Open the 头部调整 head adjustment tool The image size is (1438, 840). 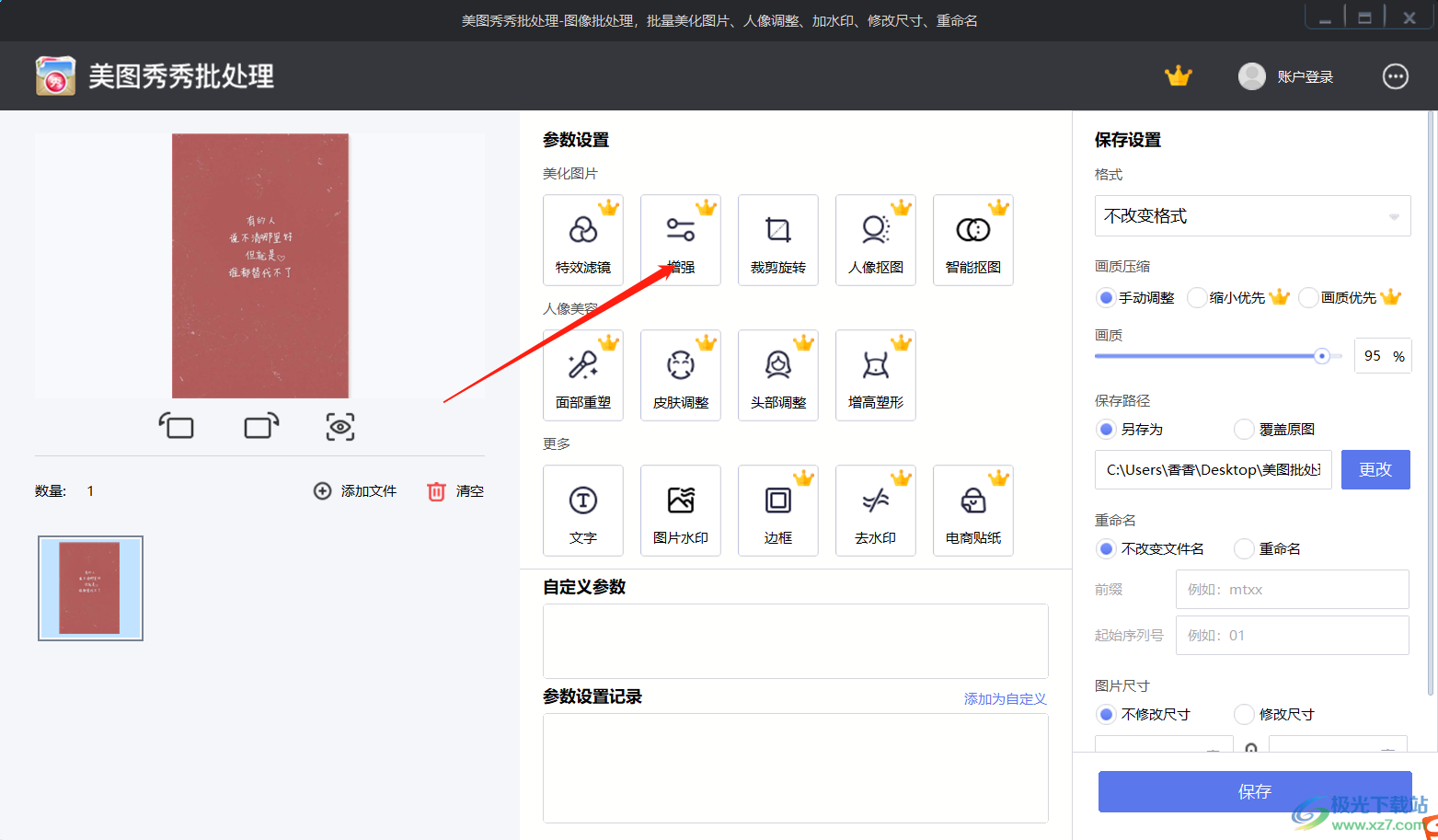click(x=778, y=375)
